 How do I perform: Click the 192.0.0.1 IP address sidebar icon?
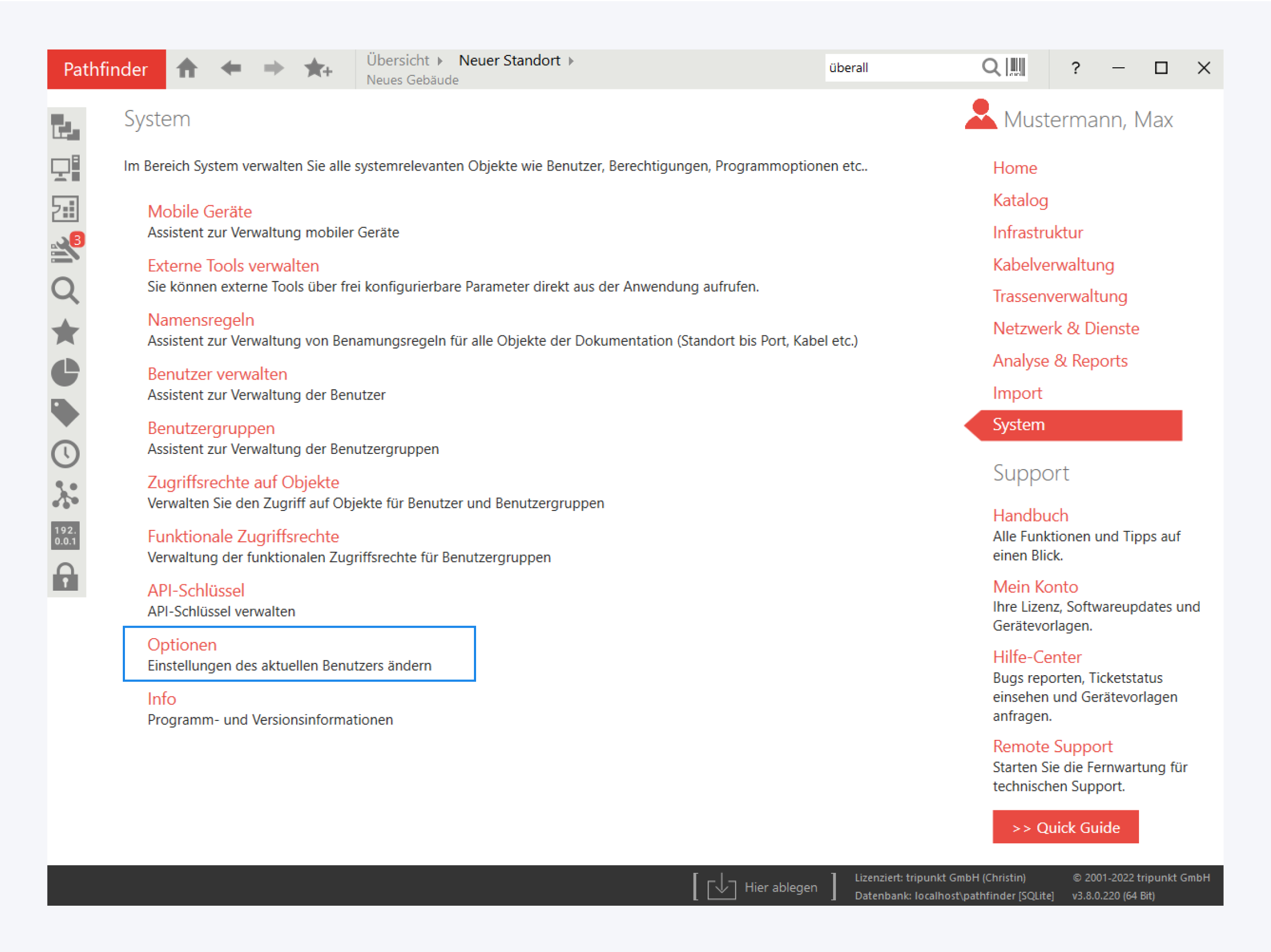click(x=65, y=535)
